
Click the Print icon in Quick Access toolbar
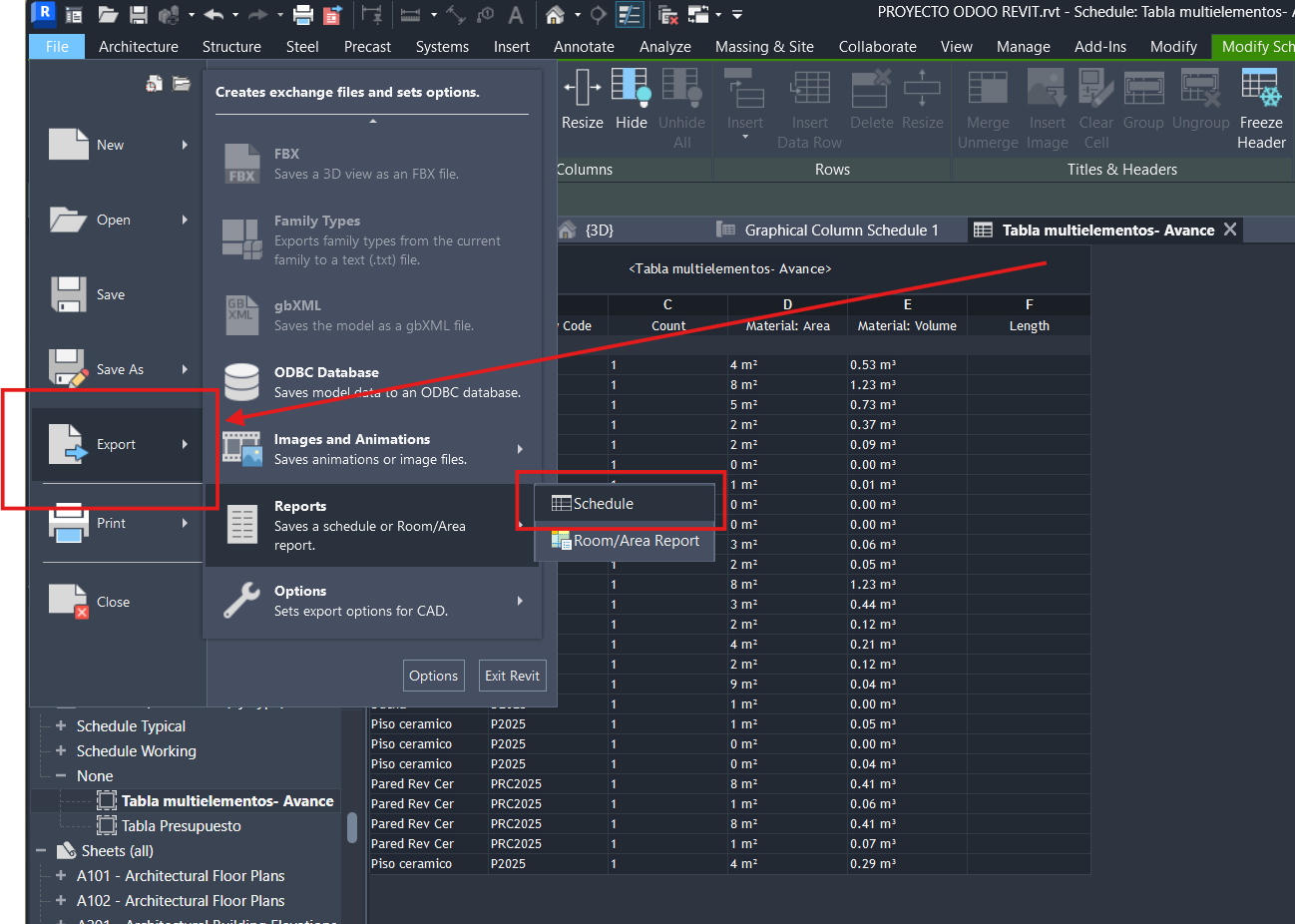(302, 14)
